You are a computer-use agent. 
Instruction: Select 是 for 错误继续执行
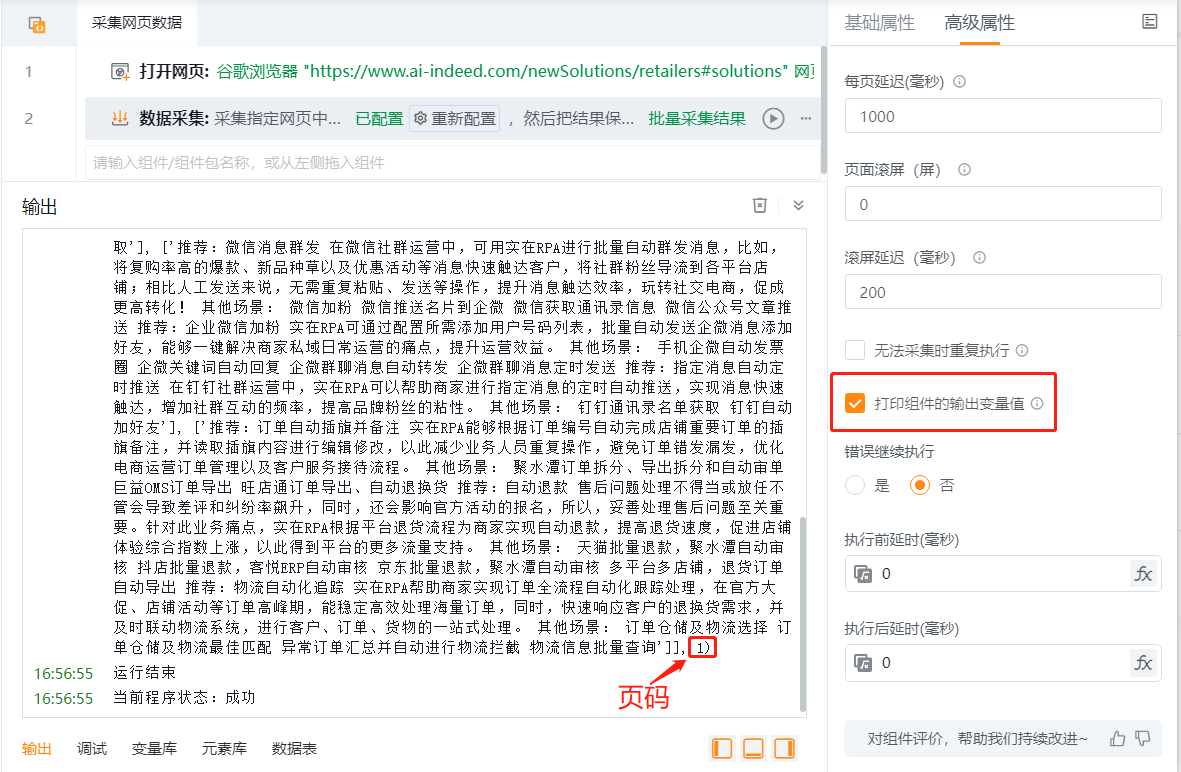[x=855, y=485]
